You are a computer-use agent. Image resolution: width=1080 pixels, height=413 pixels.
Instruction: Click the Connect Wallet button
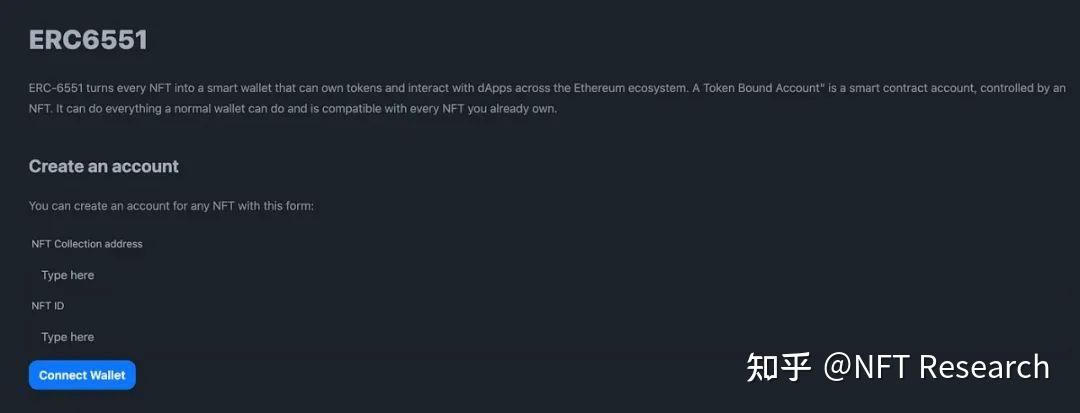(82, 375)
